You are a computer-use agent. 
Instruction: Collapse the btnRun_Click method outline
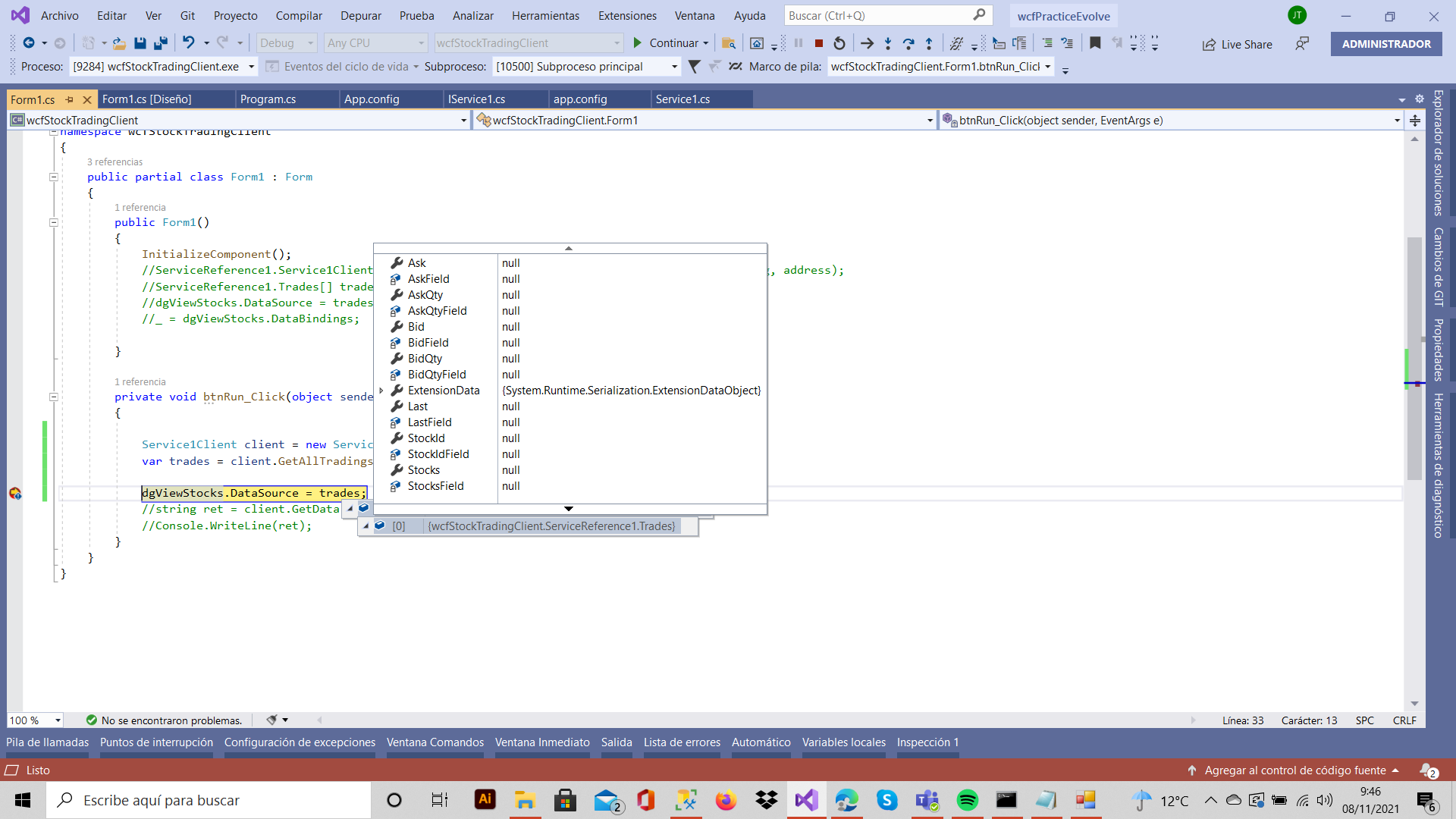[54, 397]
